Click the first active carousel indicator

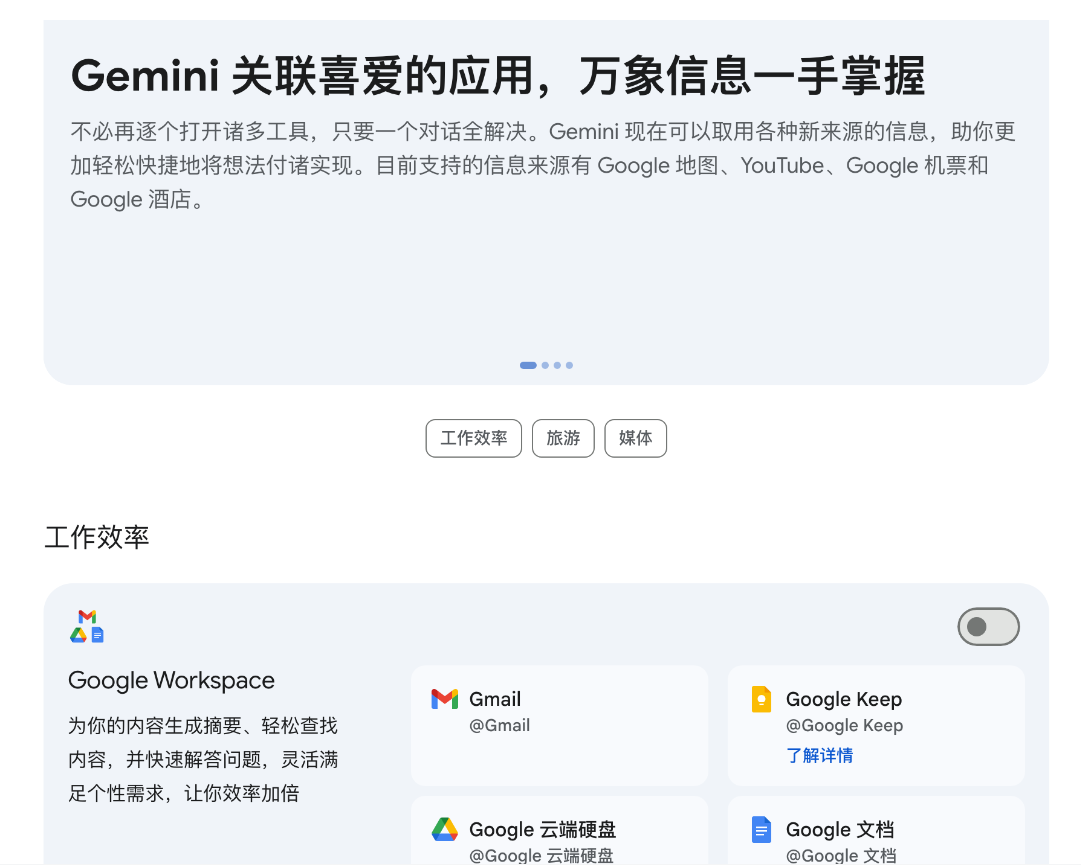pos(528,365)
